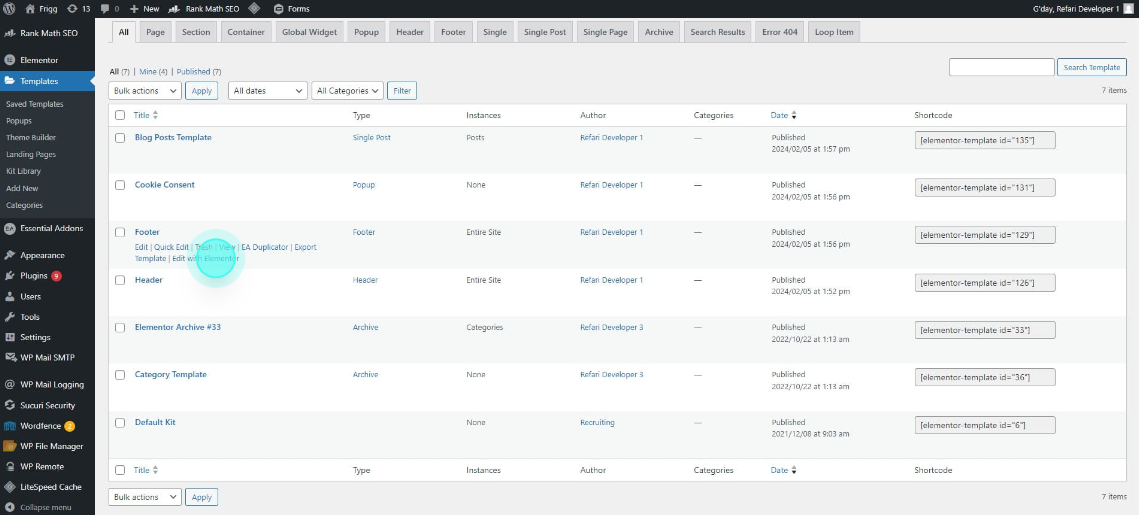The width and height of the screenshot is (1139, 515).
Task: Open the Elementor sidebar icon
Action: pyautogui.click(x=9, y=60)
